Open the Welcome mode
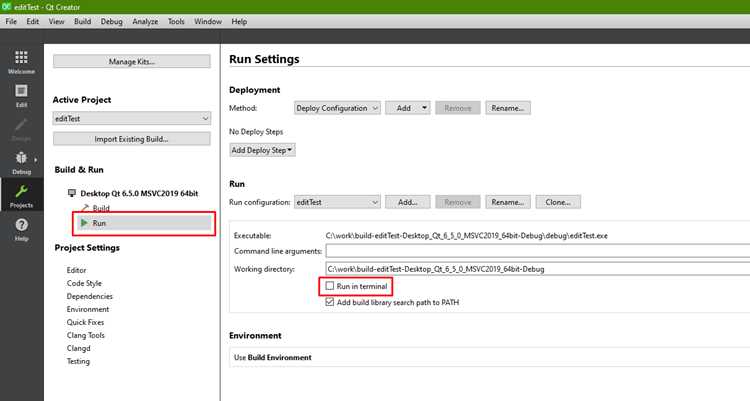The height and width of the screenshot is (401, 750). 22,62
